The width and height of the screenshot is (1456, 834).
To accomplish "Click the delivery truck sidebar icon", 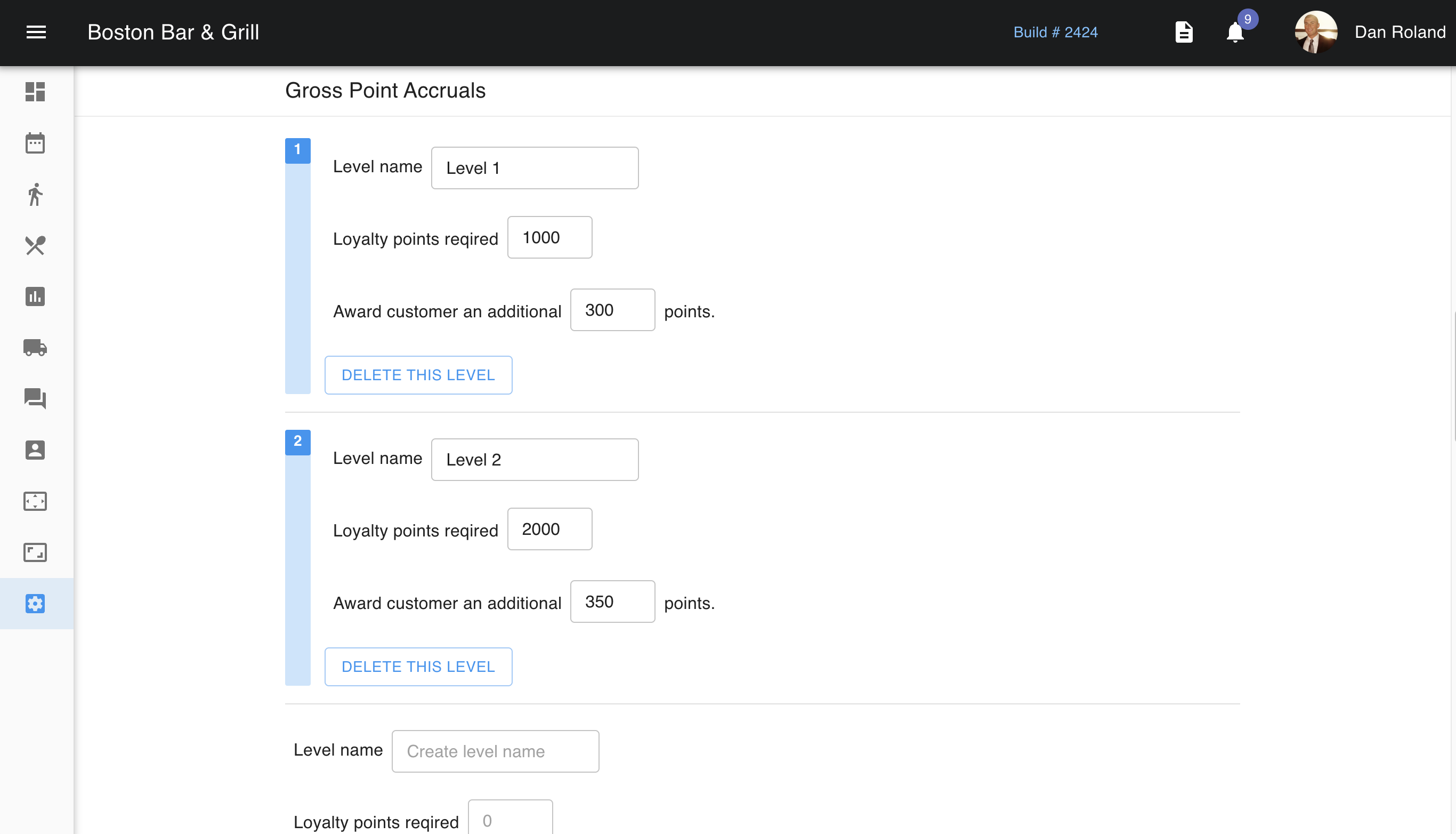I will 35,348.
